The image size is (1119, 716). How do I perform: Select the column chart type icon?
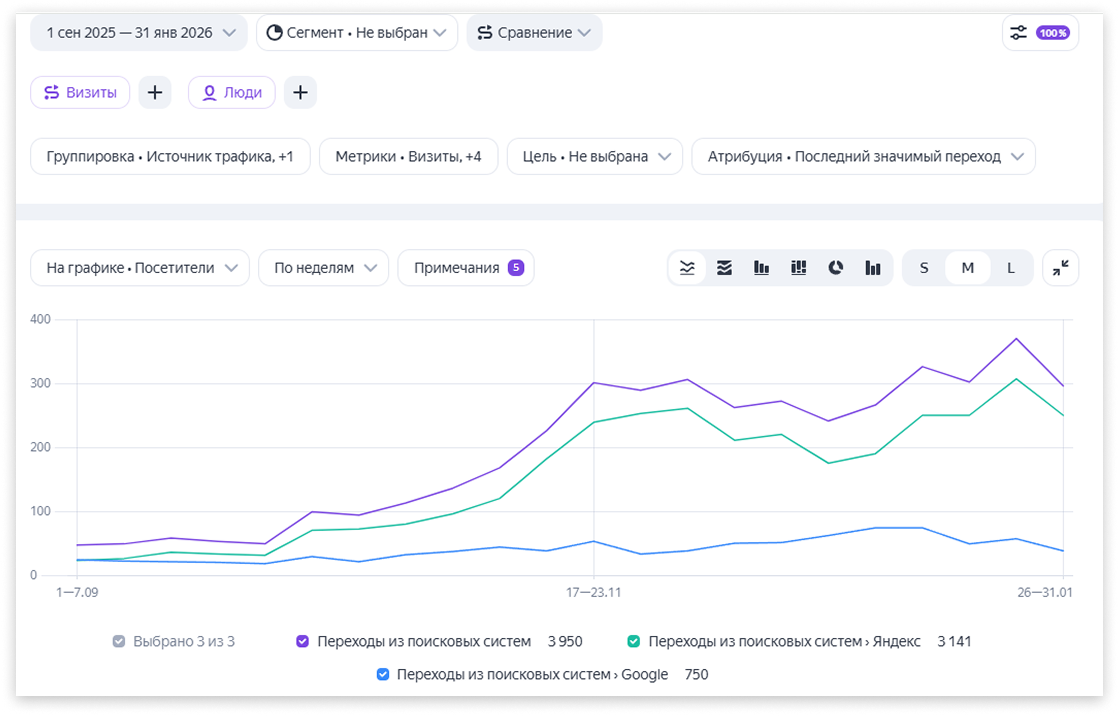pyautogui.click(x=761, y=268)
